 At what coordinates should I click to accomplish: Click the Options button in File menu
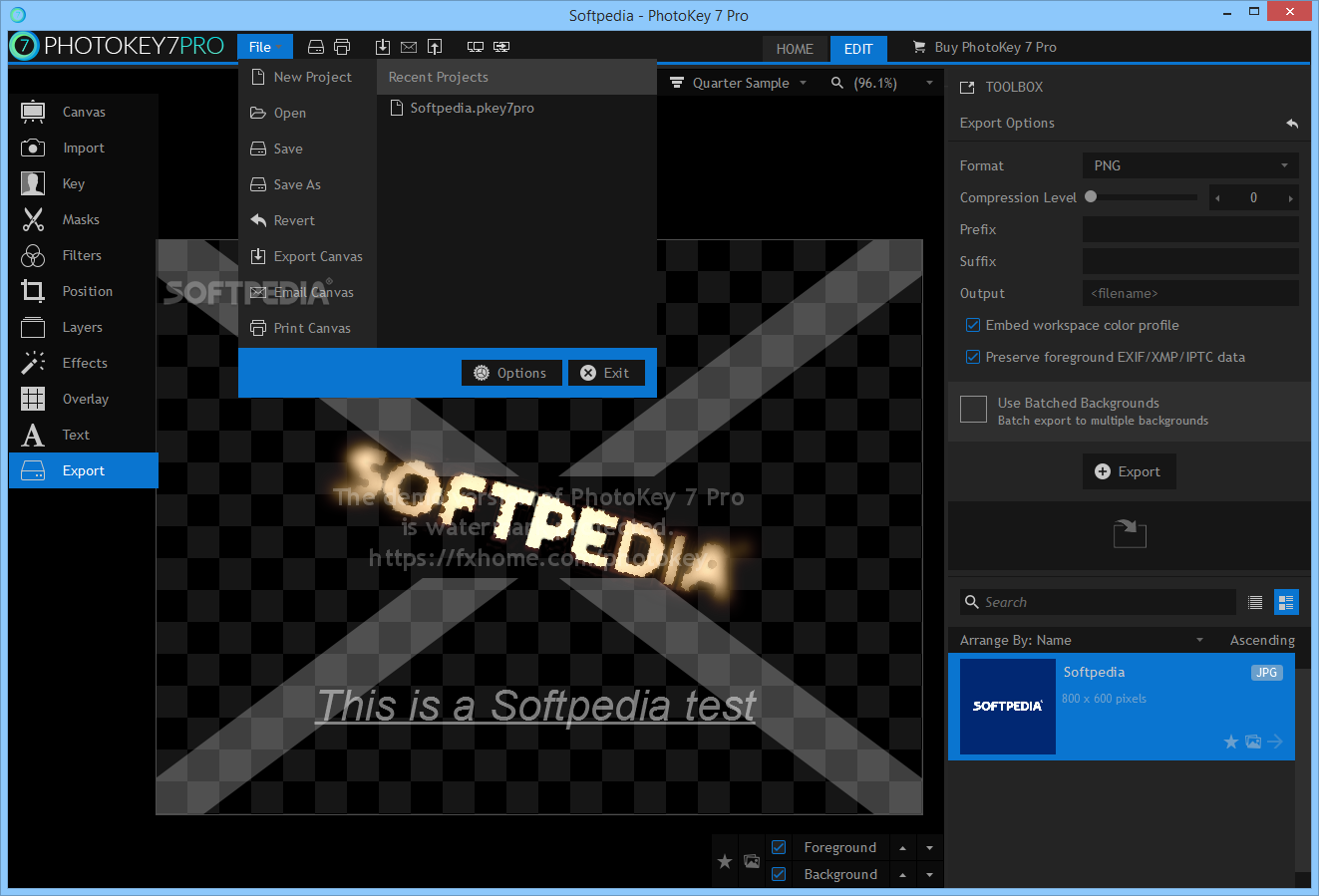tap(511, 373)
